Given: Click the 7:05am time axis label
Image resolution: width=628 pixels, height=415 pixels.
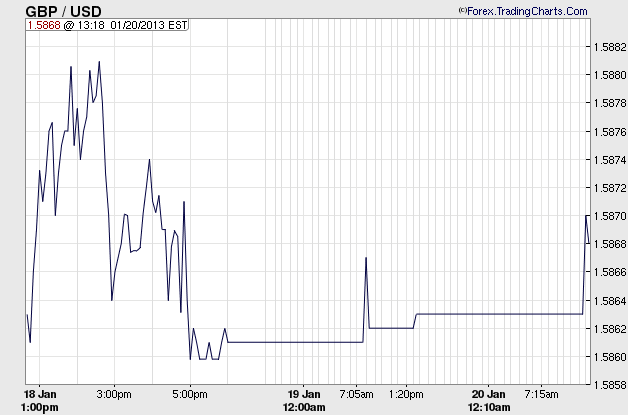Looking at the screenshot, I should coord(356,394).
